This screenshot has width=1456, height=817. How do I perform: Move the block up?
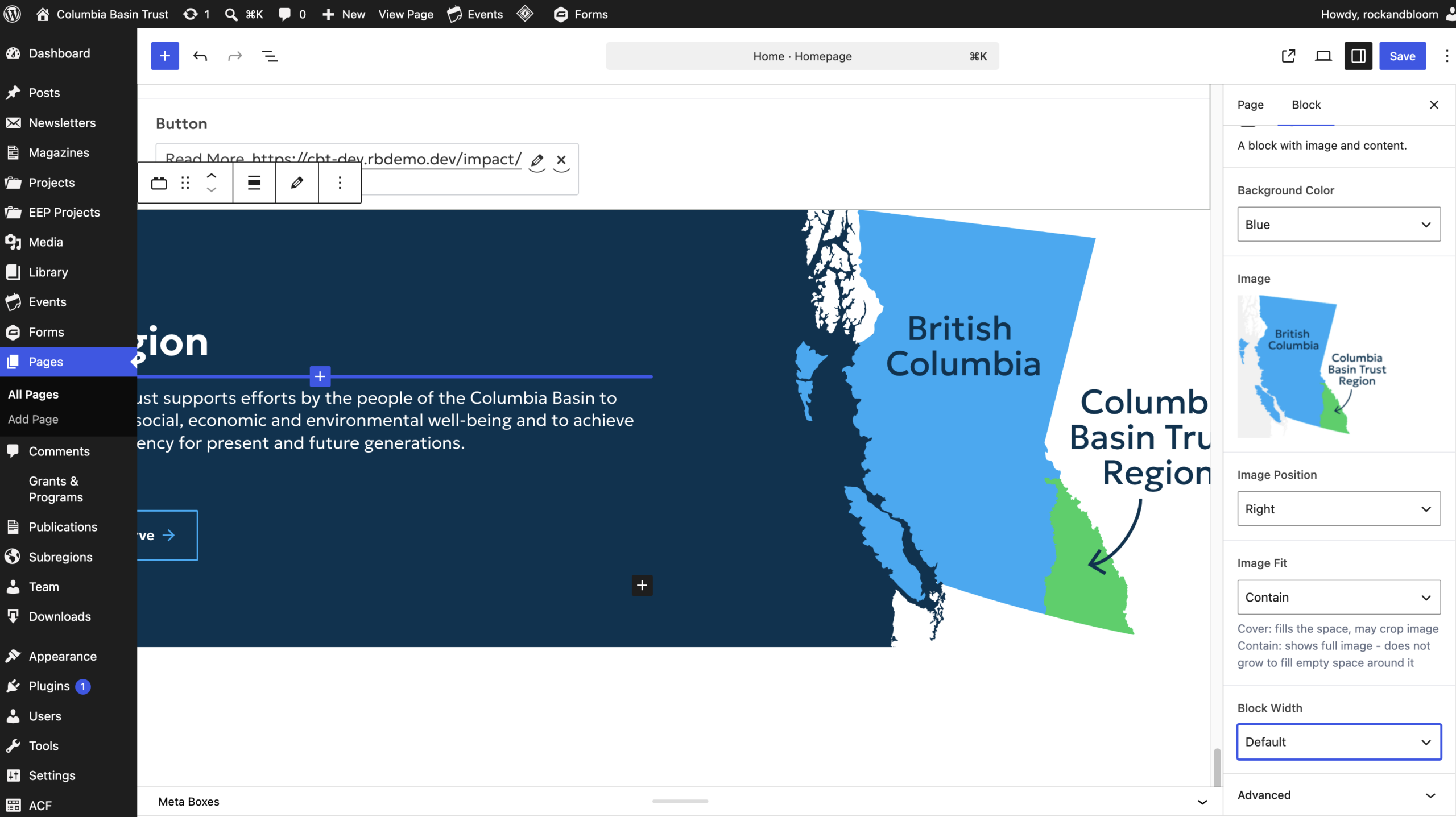[212, 176]
